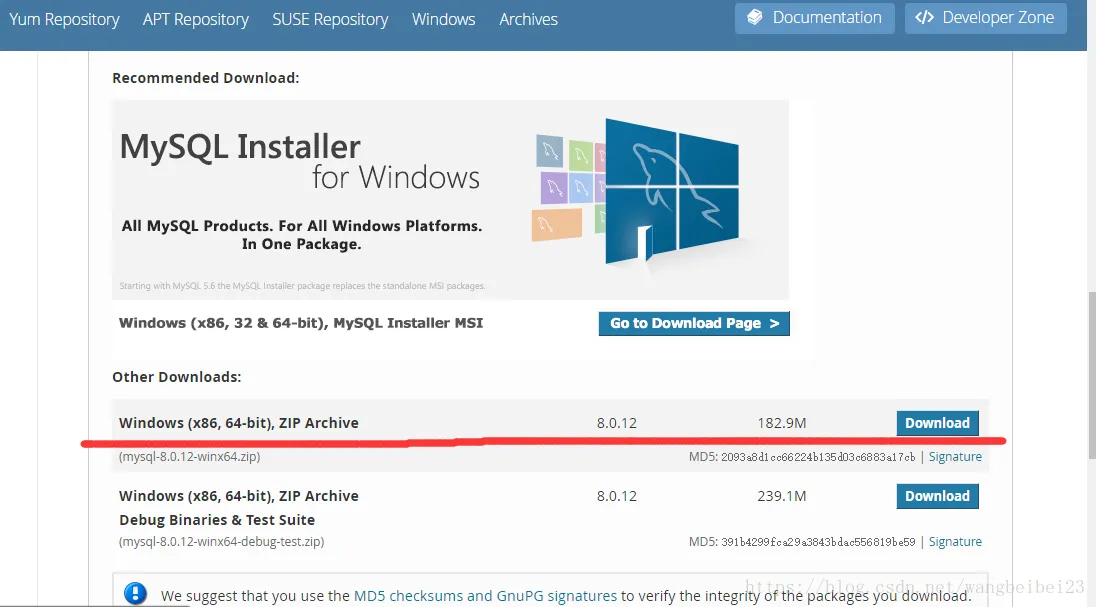Open the Archives tab
Screen dimensions: 1096x607
[x=528, y=19]
